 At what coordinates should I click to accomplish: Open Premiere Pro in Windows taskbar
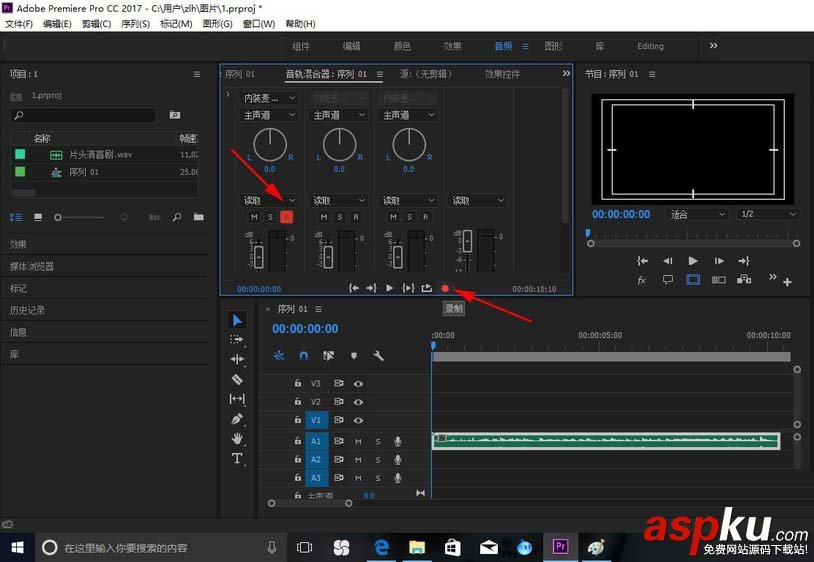(560, 547)
